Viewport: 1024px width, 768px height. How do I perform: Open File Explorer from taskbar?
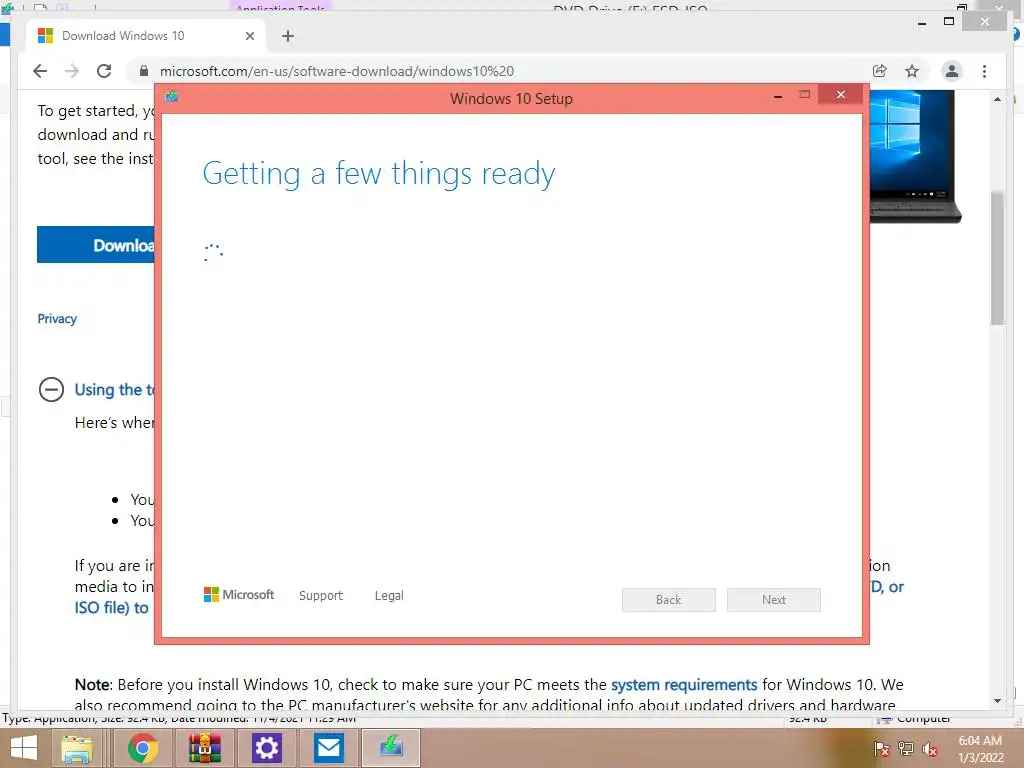[77, 748]
